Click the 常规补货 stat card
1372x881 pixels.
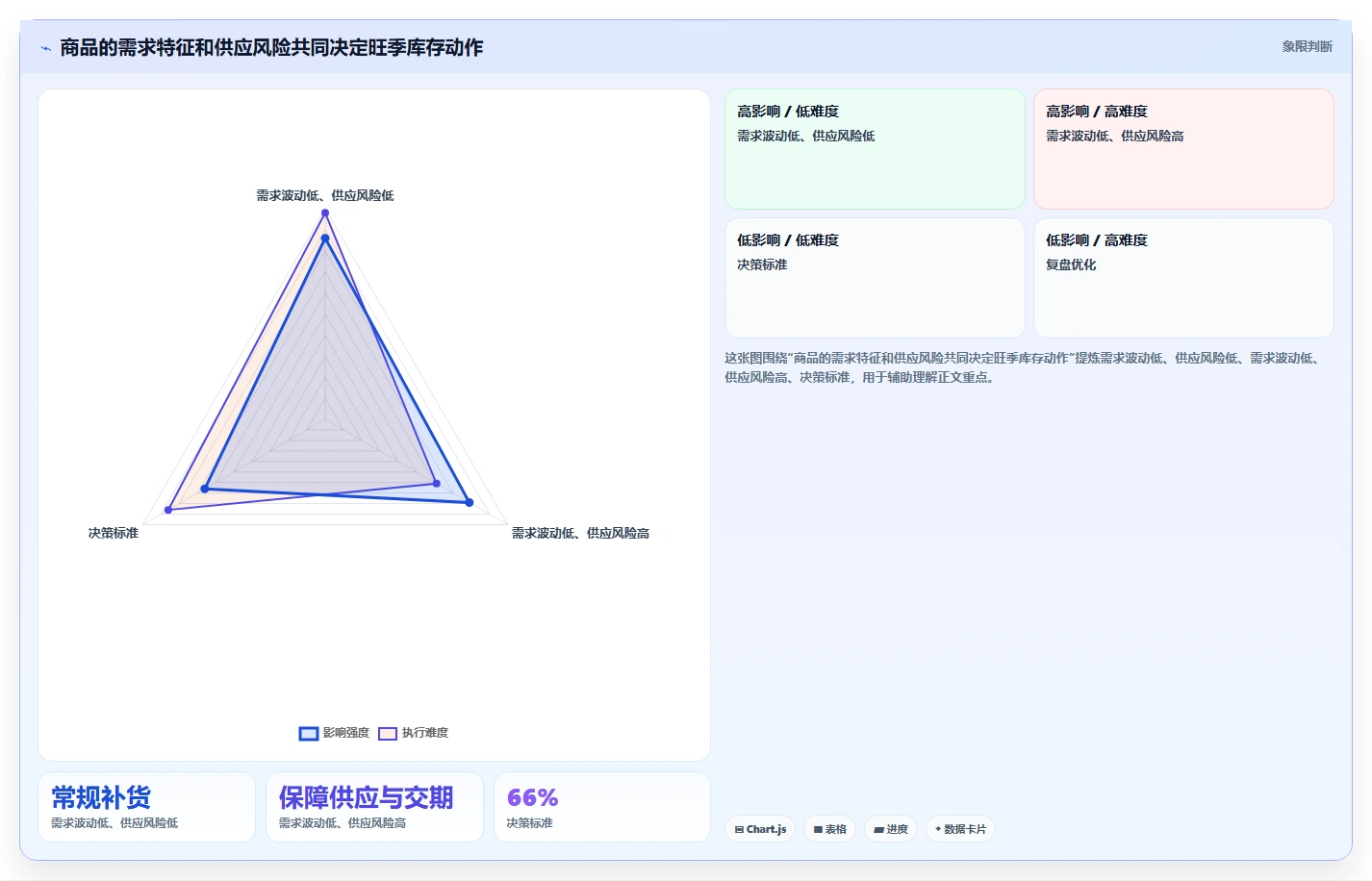pos(146,807)
